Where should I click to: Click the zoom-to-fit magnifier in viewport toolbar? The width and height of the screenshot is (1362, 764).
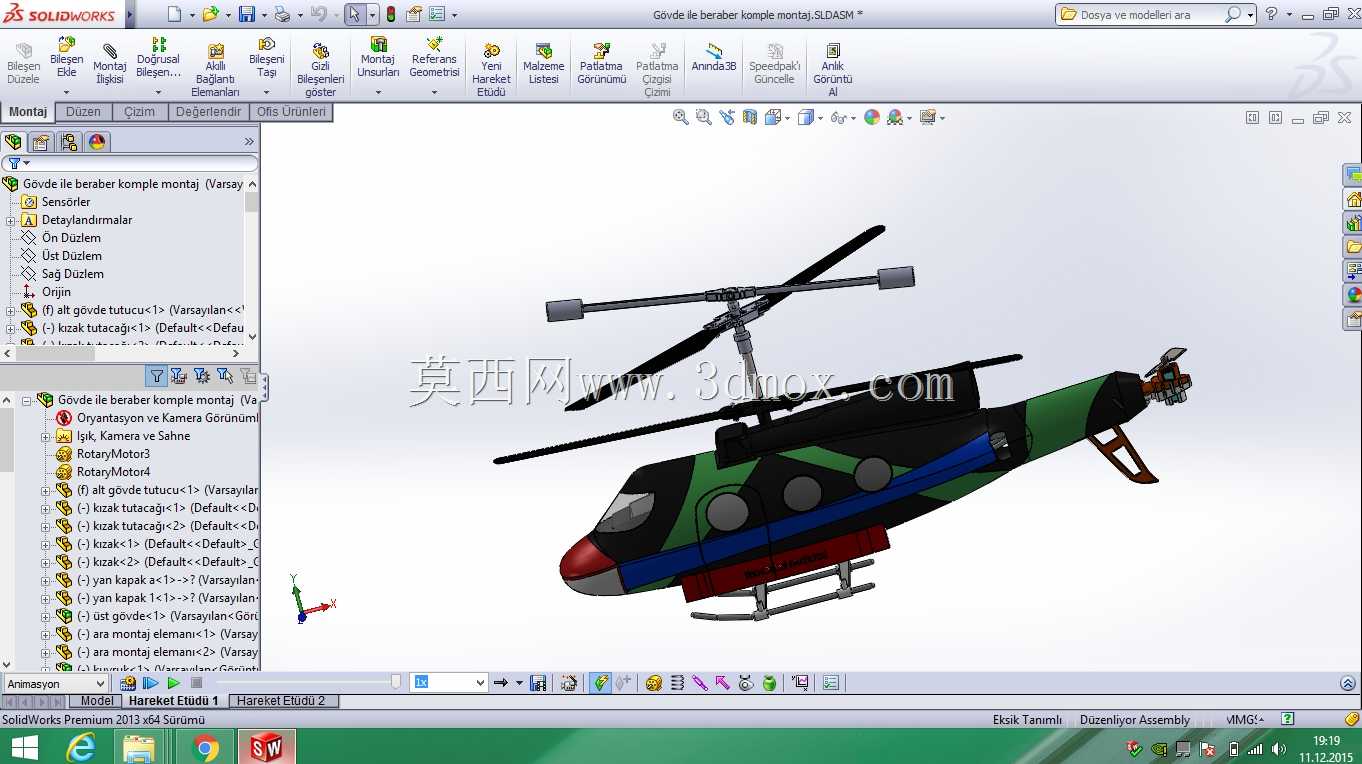coord(681,117)
